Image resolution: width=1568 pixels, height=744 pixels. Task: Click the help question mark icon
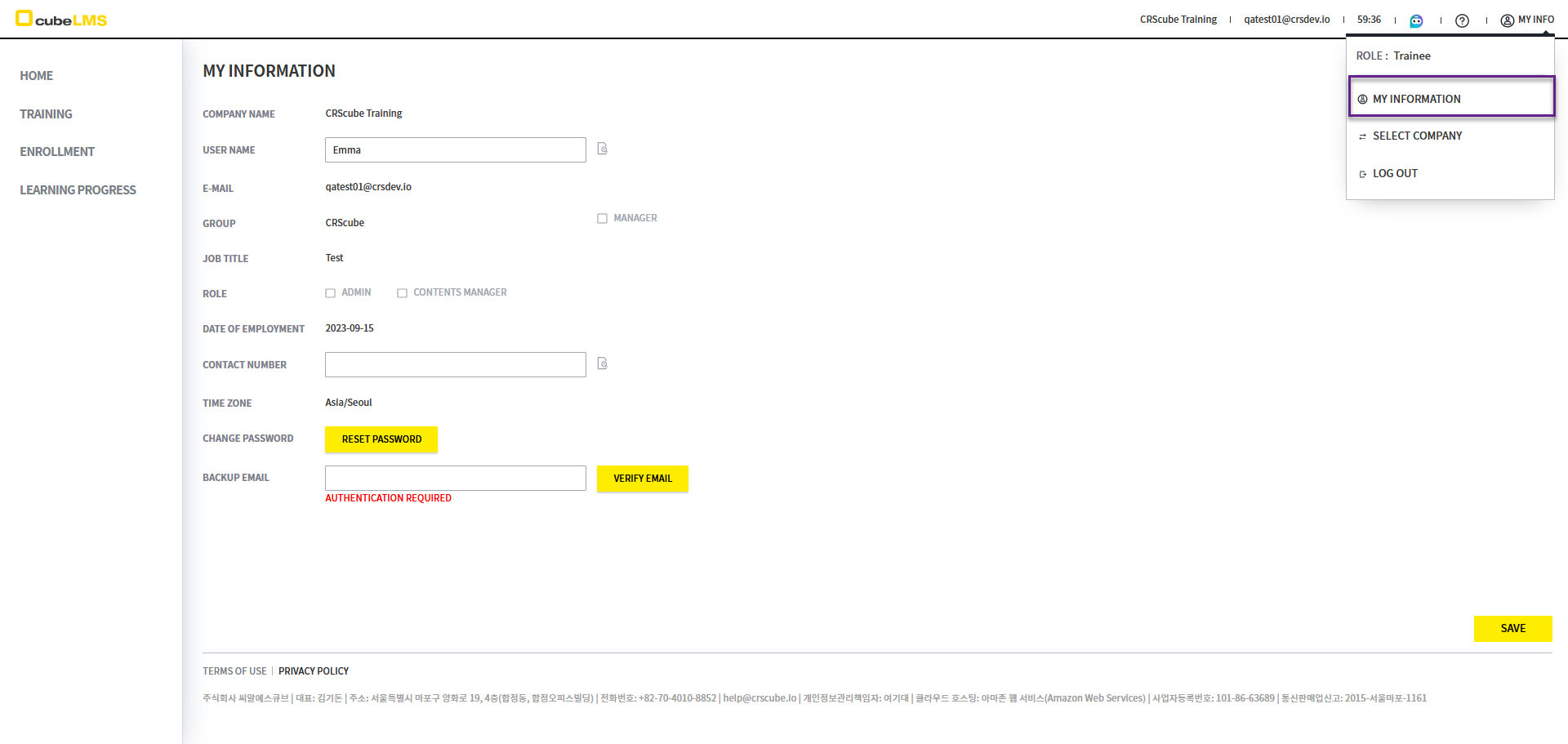point(1462,20)
